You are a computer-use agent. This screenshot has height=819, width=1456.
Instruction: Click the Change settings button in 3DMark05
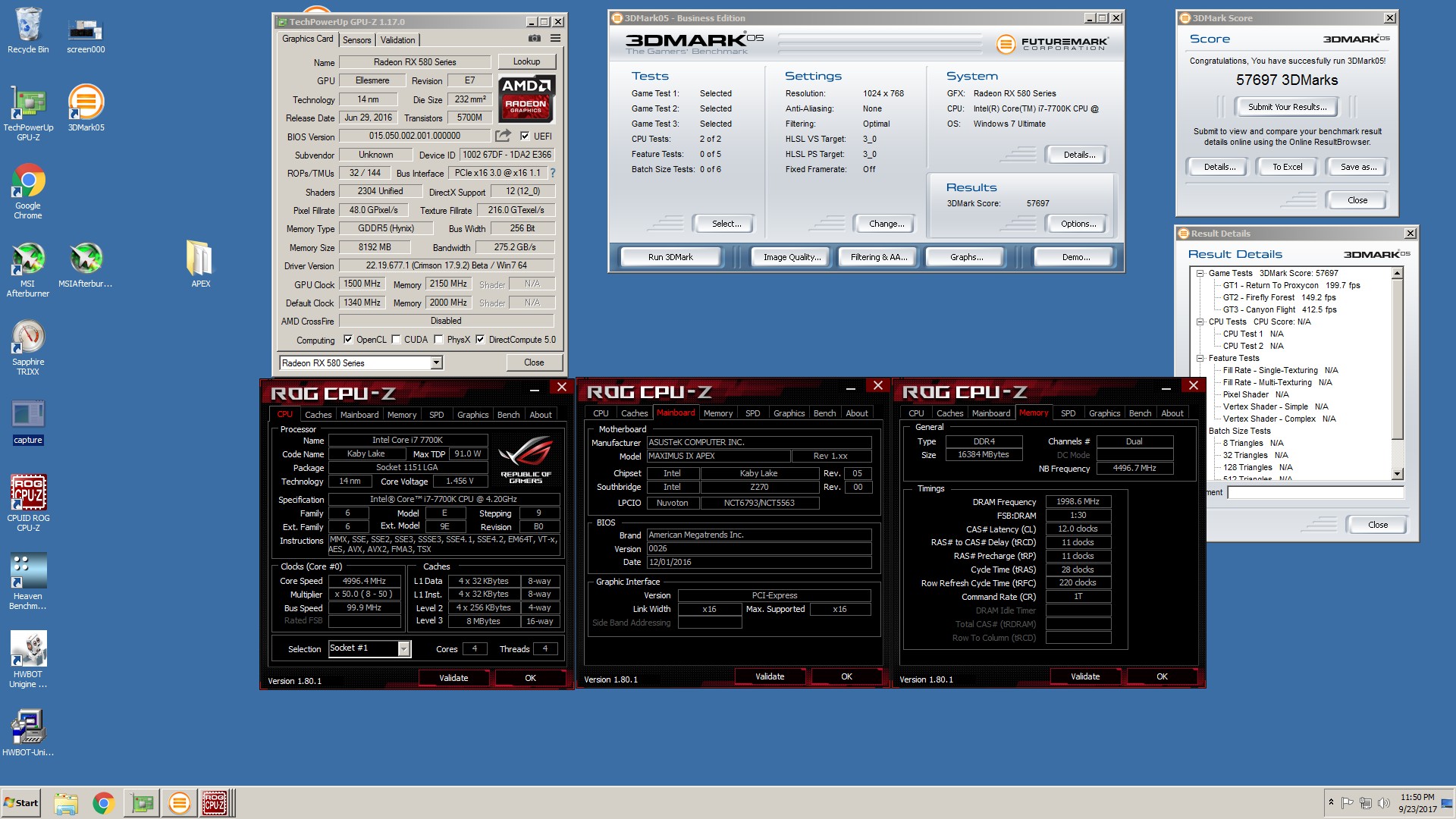(x=886, y=224)
